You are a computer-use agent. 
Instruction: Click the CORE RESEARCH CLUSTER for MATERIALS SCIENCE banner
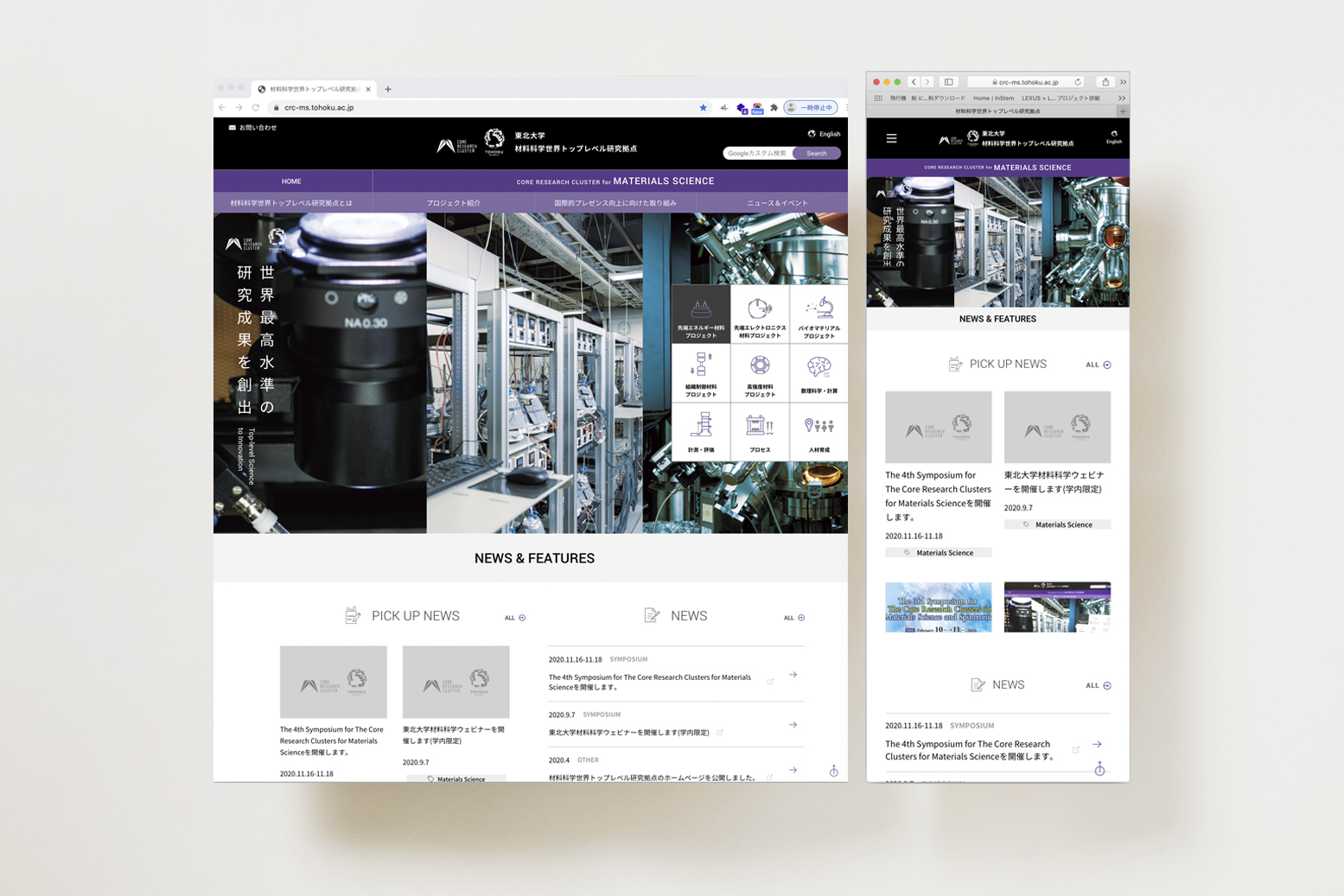pyautogui.click(x=615, y=181)
